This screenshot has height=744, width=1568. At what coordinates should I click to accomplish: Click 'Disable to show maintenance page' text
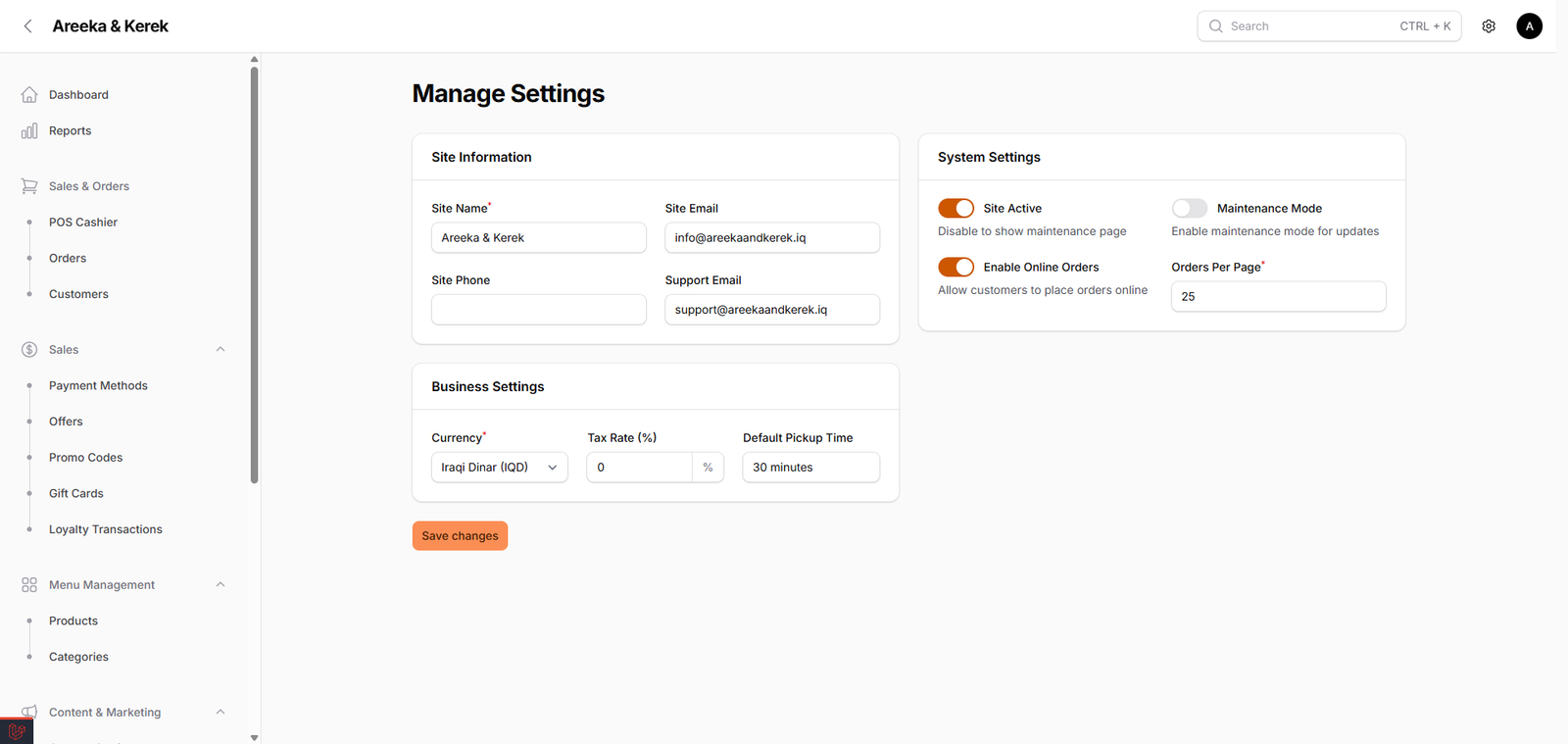tap(1032, 231)
